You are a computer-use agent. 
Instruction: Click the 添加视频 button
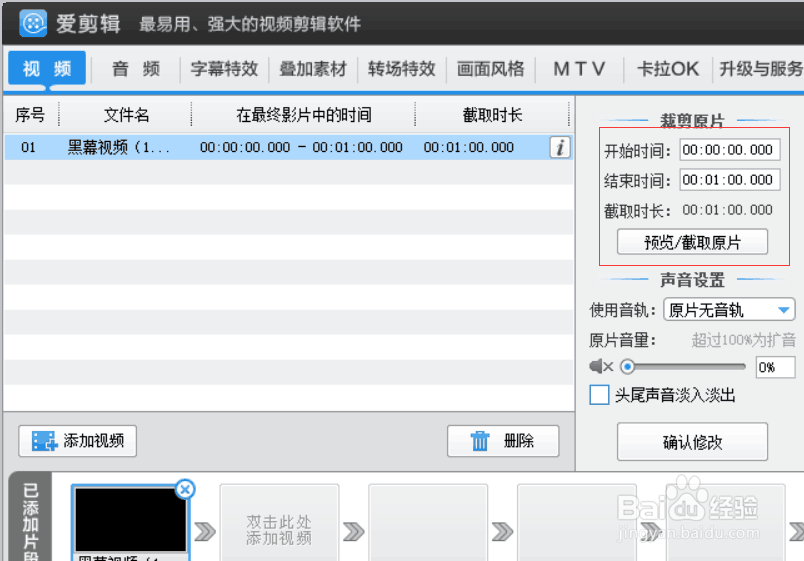coord(77,440)
